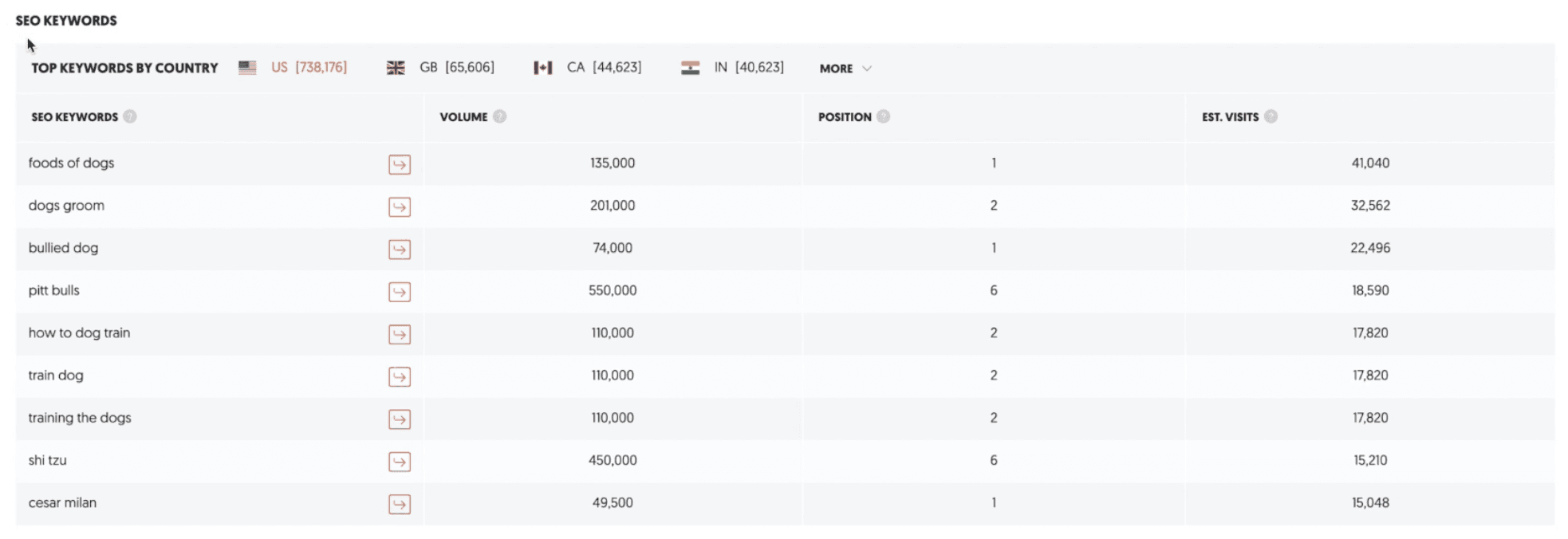Click arrow icon in 'train dog' row
The image size is (1568, 539).
point(399,376)
